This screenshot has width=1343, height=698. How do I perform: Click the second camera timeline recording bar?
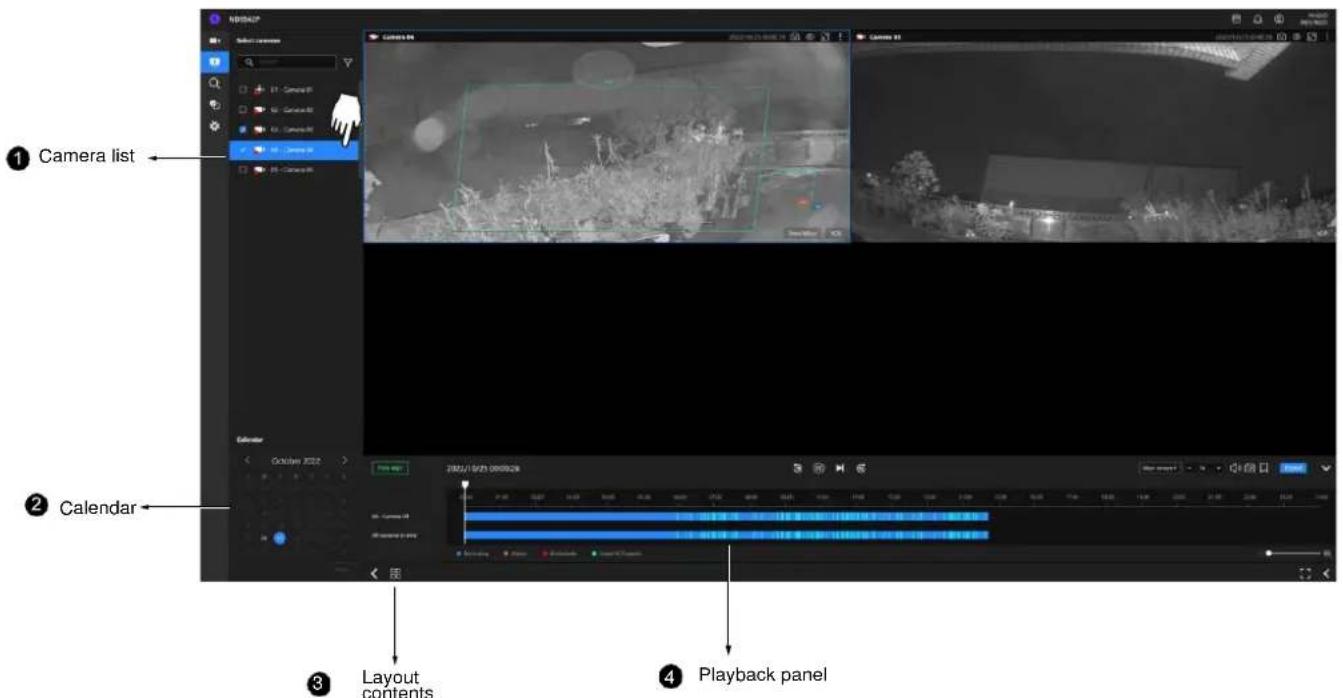[x=726, y=535]
